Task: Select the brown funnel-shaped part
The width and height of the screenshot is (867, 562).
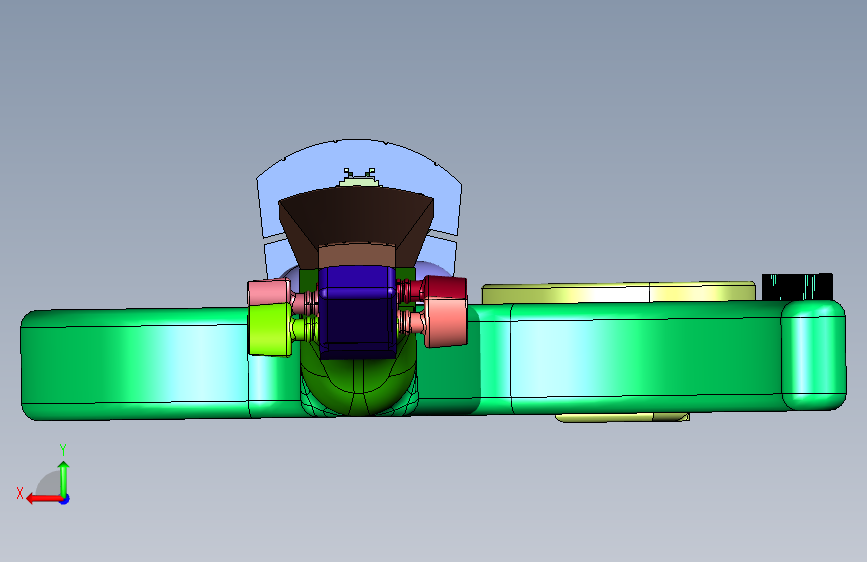Action: point(356,227)
